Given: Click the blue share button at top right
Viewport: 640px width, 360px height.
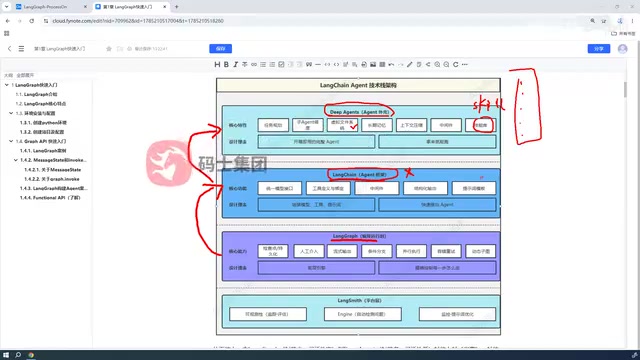Looking at the screenshot, I should point(599,49).
